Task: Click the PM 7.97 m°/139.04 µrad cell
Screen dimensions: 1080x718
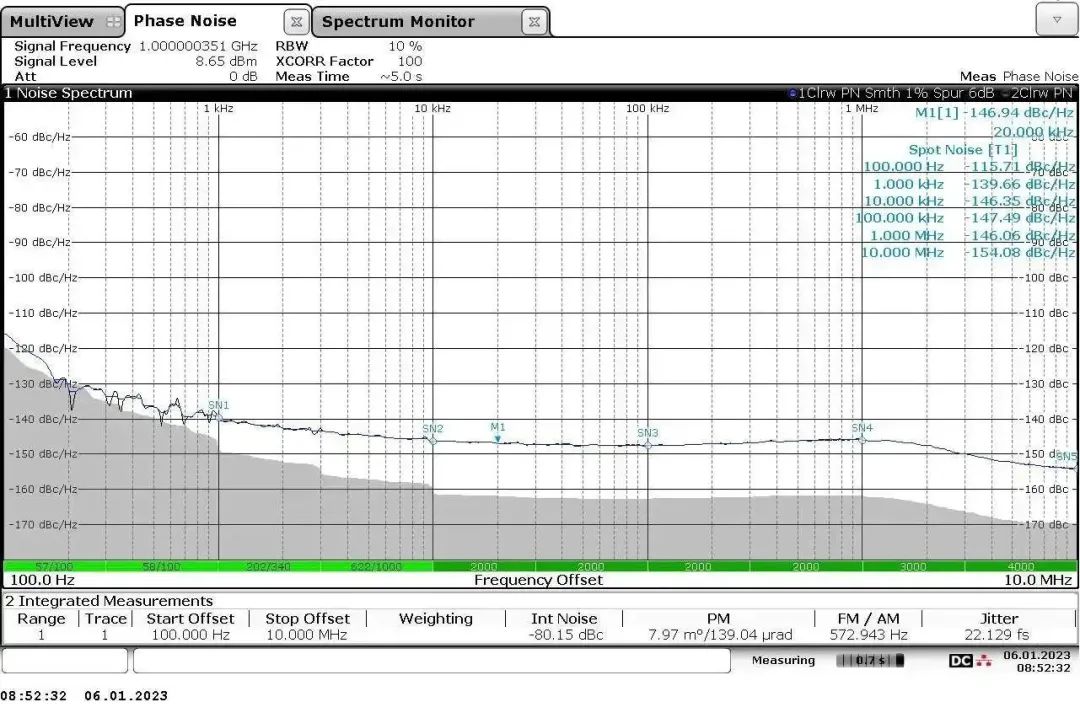Action: pos(720,635)
